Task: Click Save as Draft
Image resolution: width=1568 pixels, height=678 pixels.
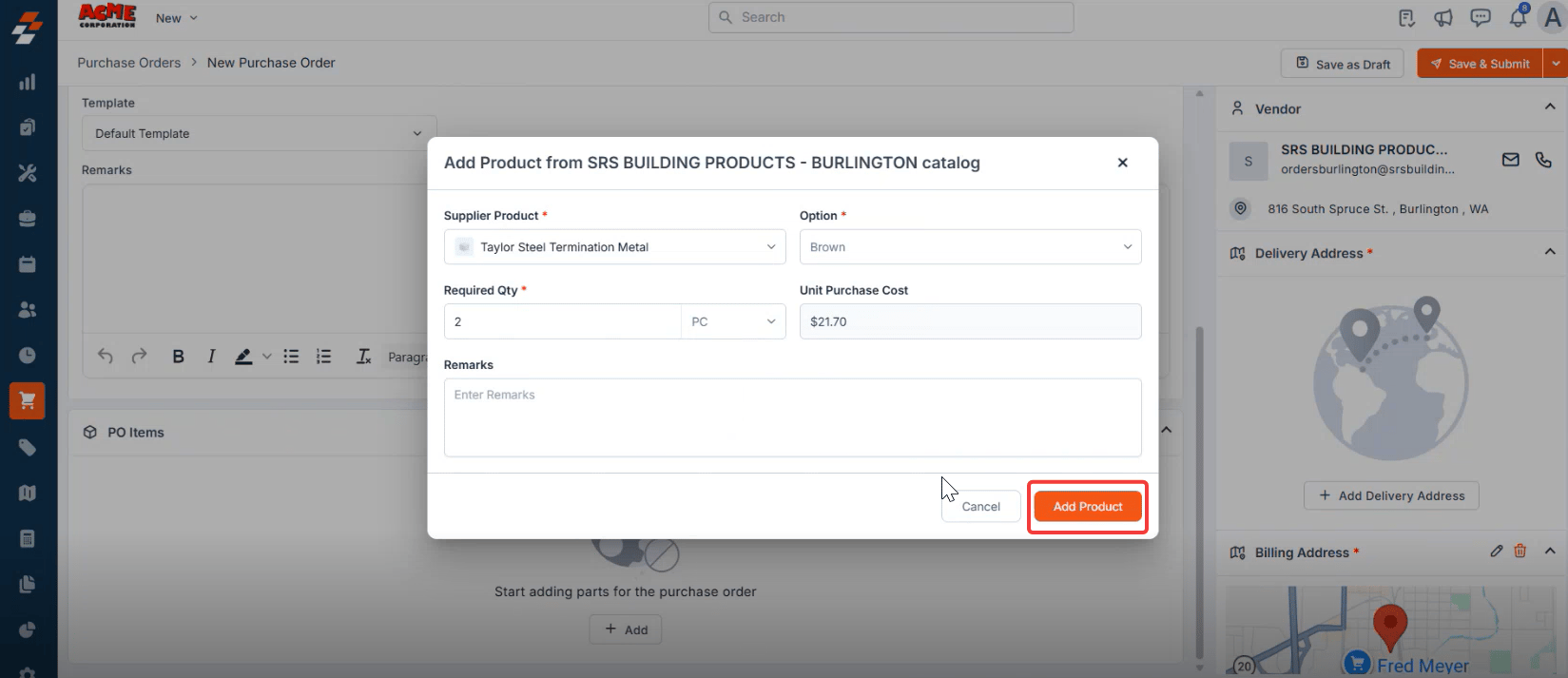Action: 1343,64
